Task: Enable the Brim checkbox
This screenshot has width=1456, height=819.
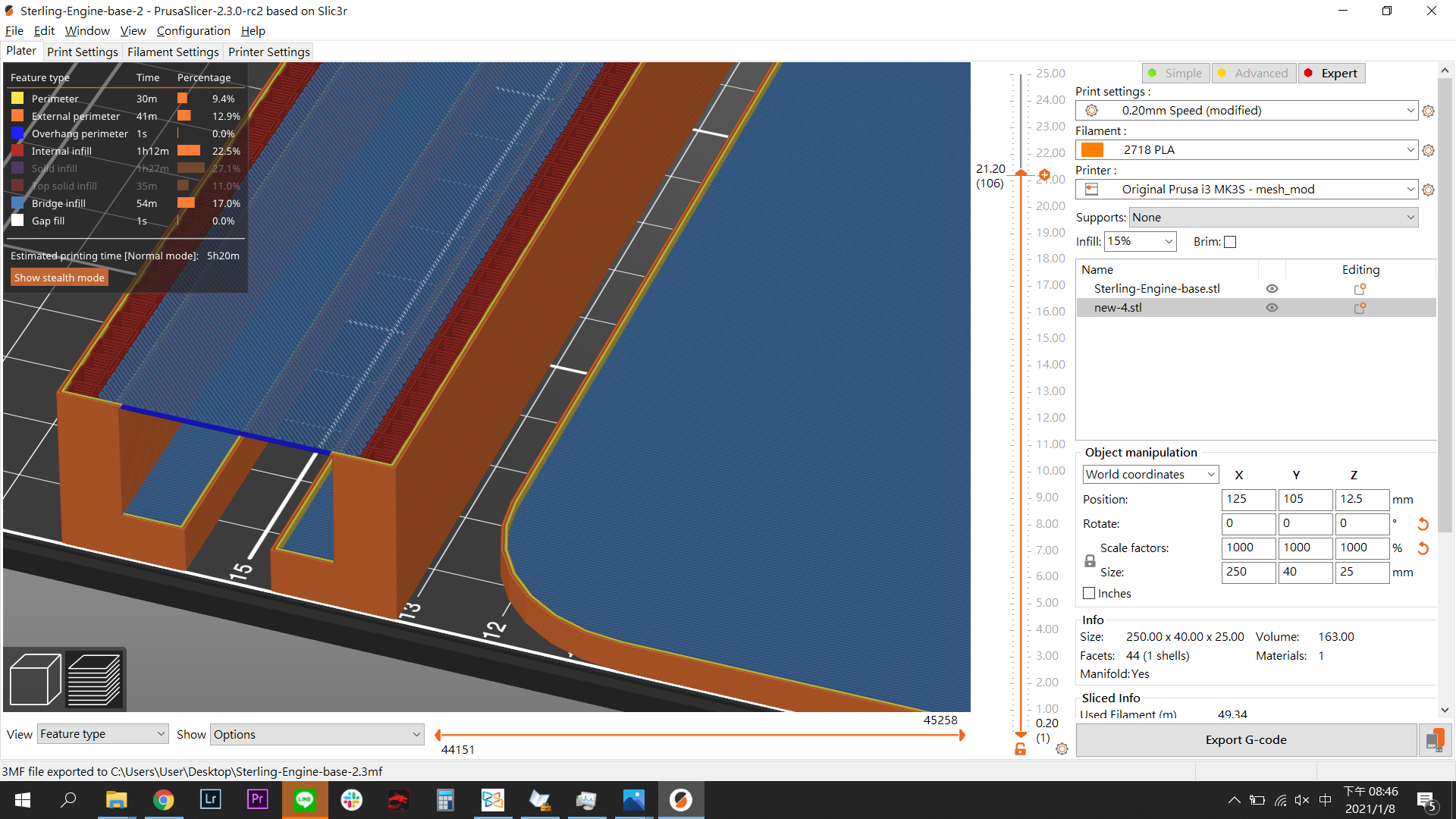Action: pos(1230,241)
